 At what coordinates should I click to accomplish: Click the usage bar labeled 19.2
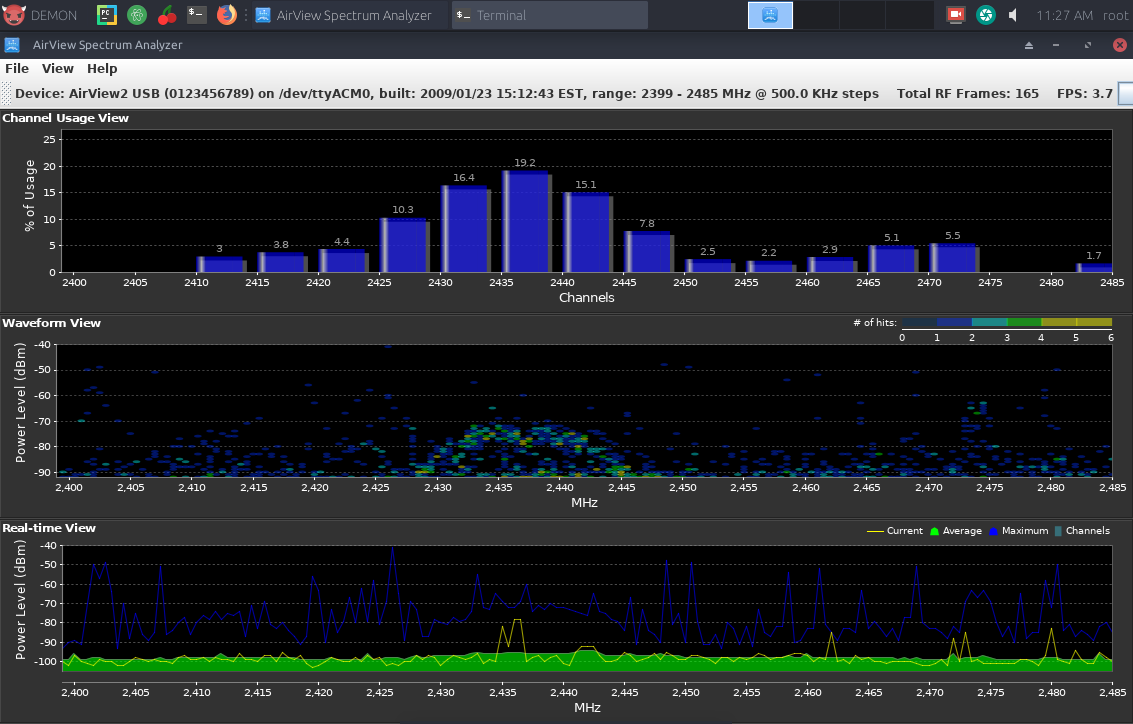pyautogui.click(x=527, y=221)
